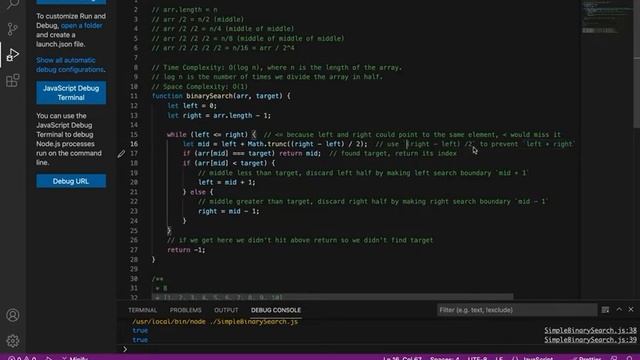640x360 pixels.
Task: Click the feedback icon in status bar
Action: tap(614, 358)
